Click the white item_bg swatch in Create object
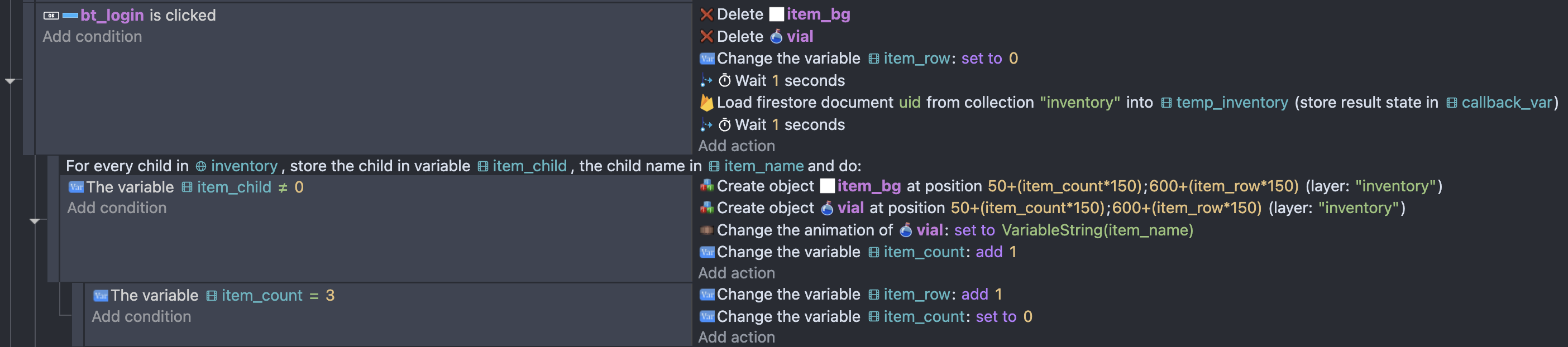This screenshot has height=347, width=1568. [826, 186]
